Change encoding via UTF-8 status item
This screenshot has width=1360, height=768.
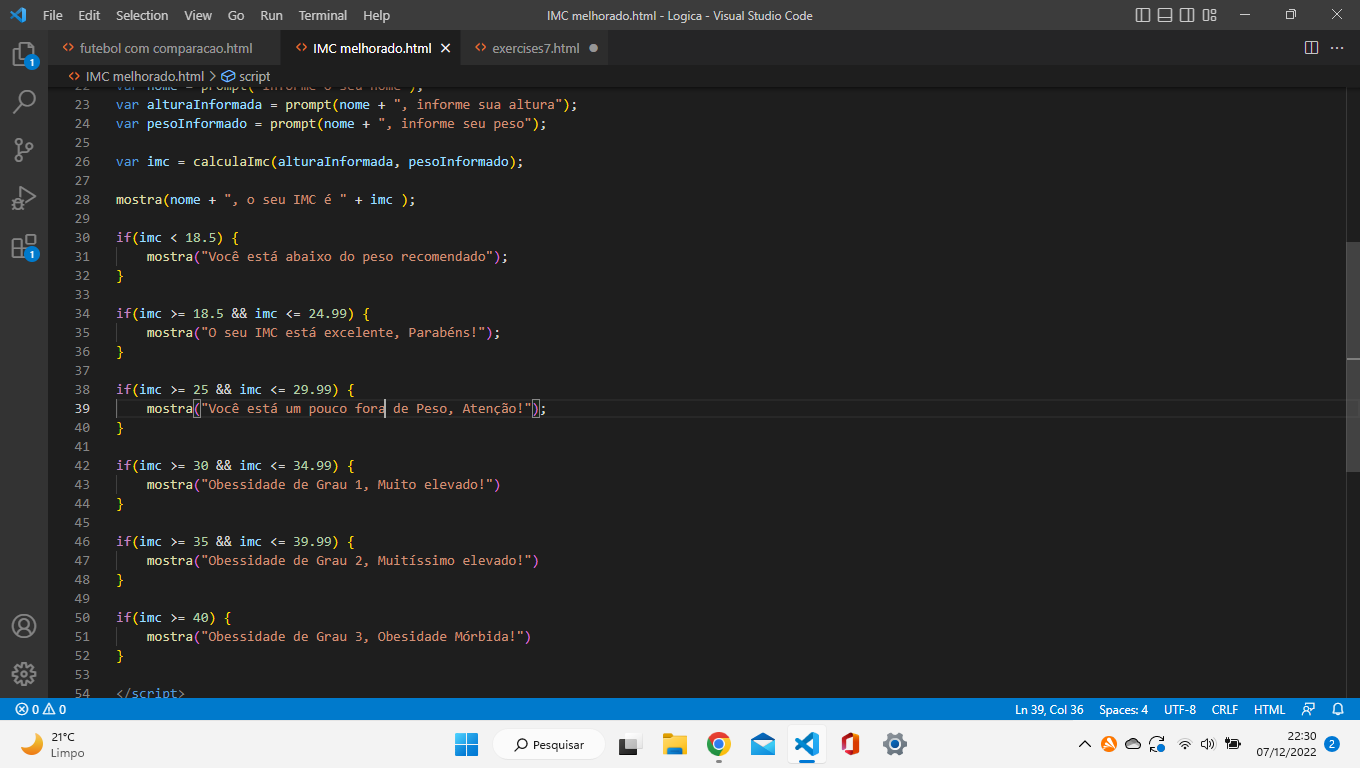coord(1180,709)
